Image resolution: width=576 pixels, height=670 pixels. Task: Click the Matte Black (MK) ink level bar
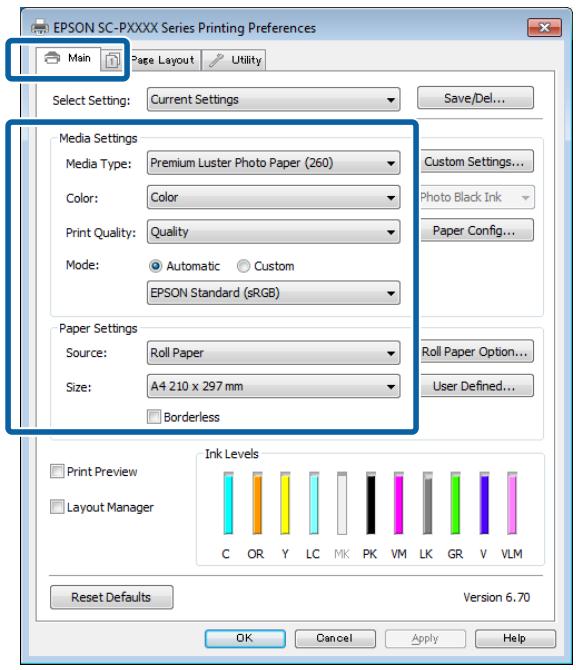[x=342, y=503]
